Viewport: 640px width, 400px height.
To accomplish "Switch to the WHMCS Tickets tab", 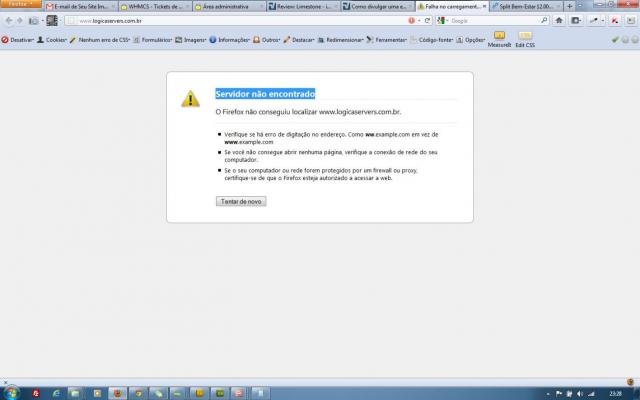I will (x=155, y=7).
